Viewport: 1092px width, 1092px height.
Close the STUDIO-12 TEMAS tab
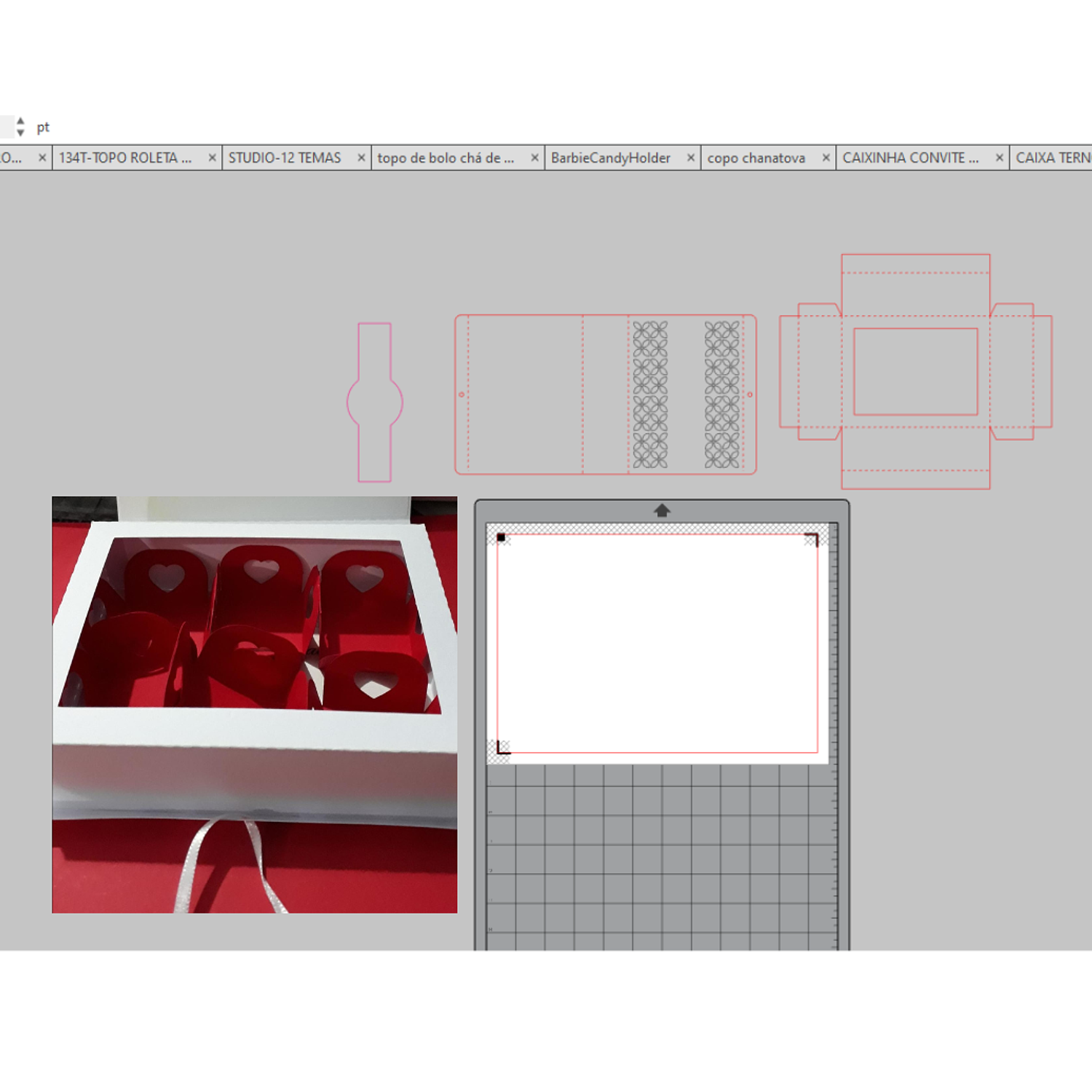coord(361,158)
